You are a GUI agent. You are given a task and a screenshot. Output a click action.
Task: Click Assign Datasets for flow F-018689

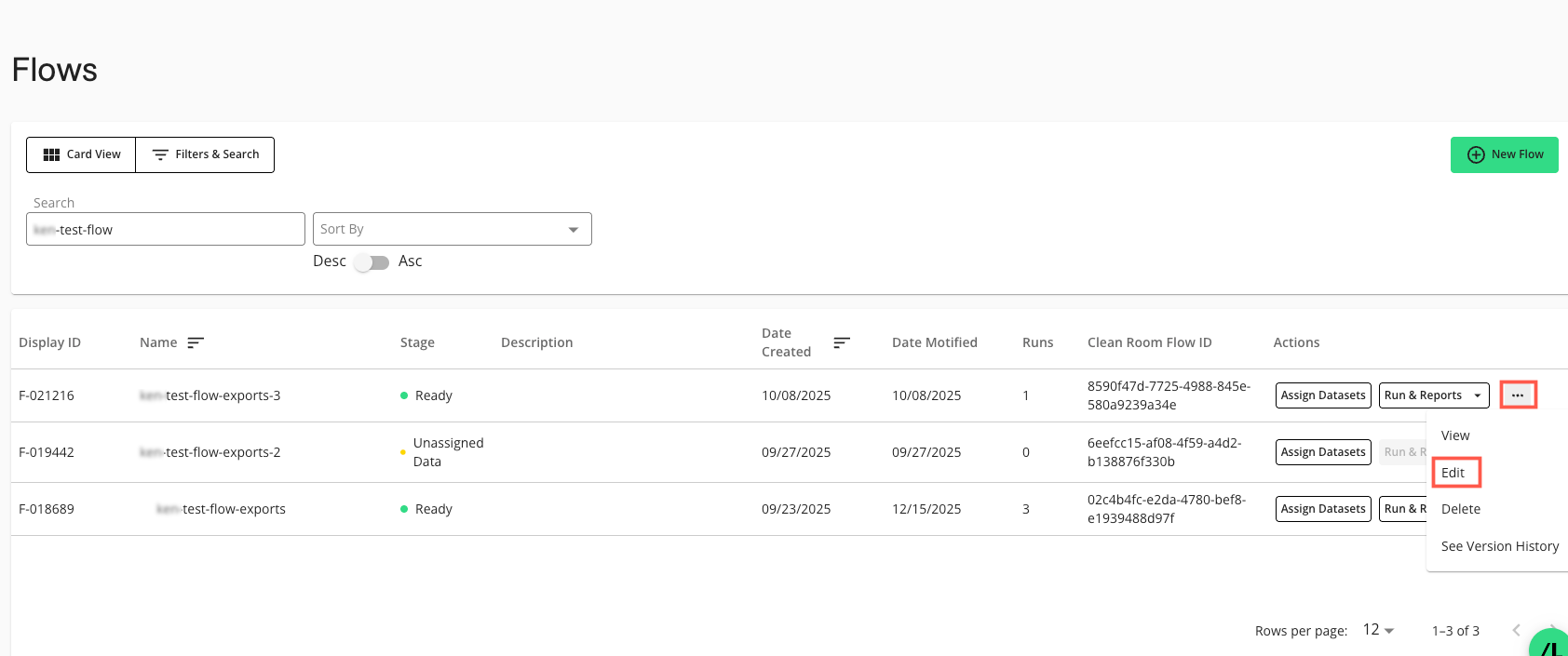[x=1322, y=509]
